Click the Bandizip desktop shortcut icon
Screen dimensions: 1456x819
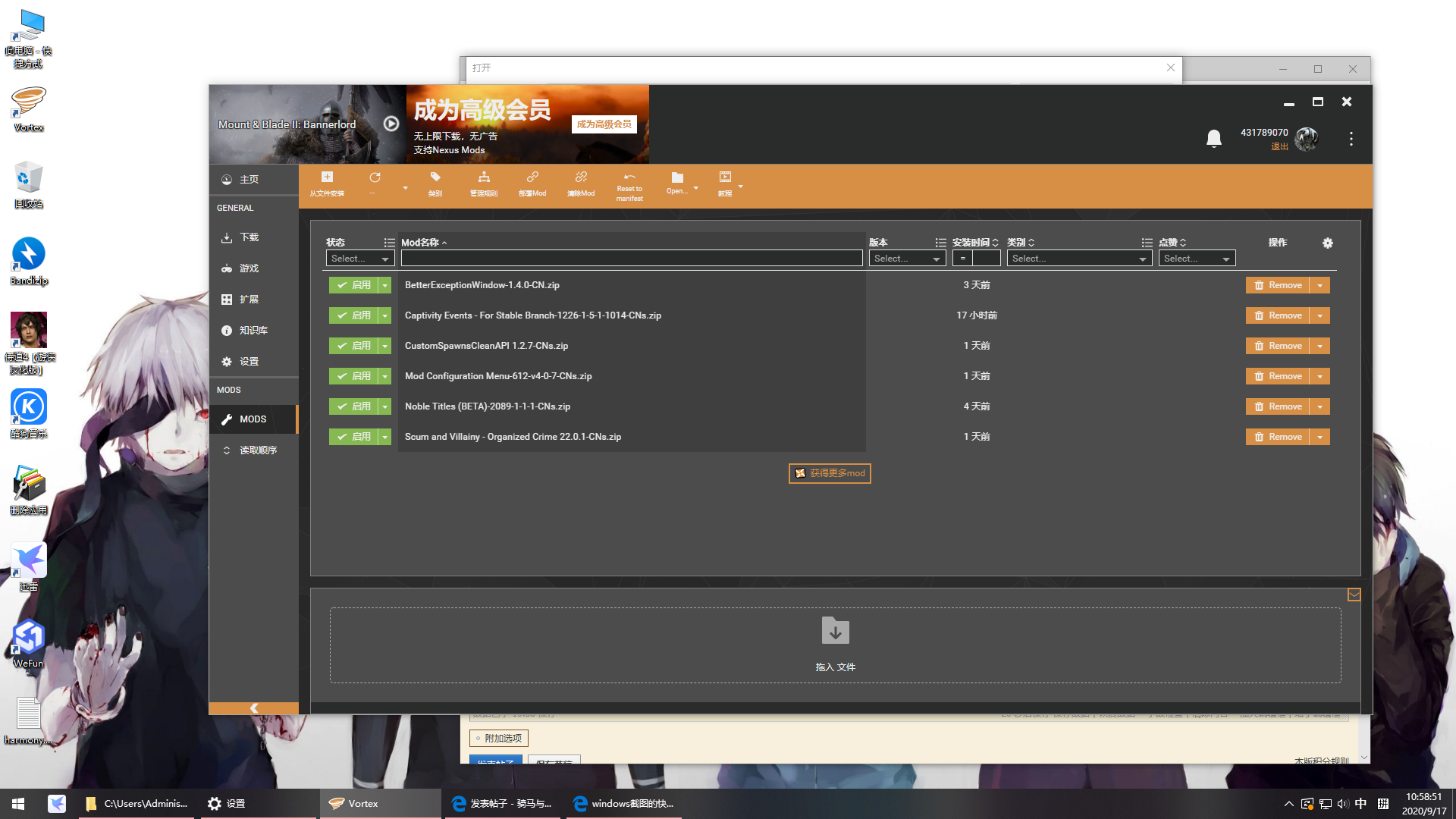(x=29, y=262)
